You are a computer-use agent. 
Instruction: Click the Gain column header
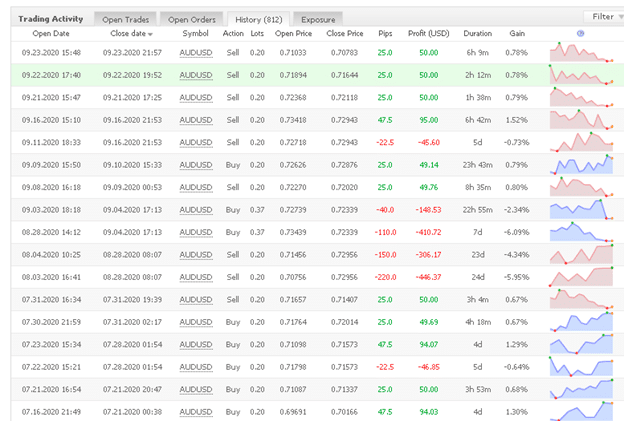[x=516, y=33]
